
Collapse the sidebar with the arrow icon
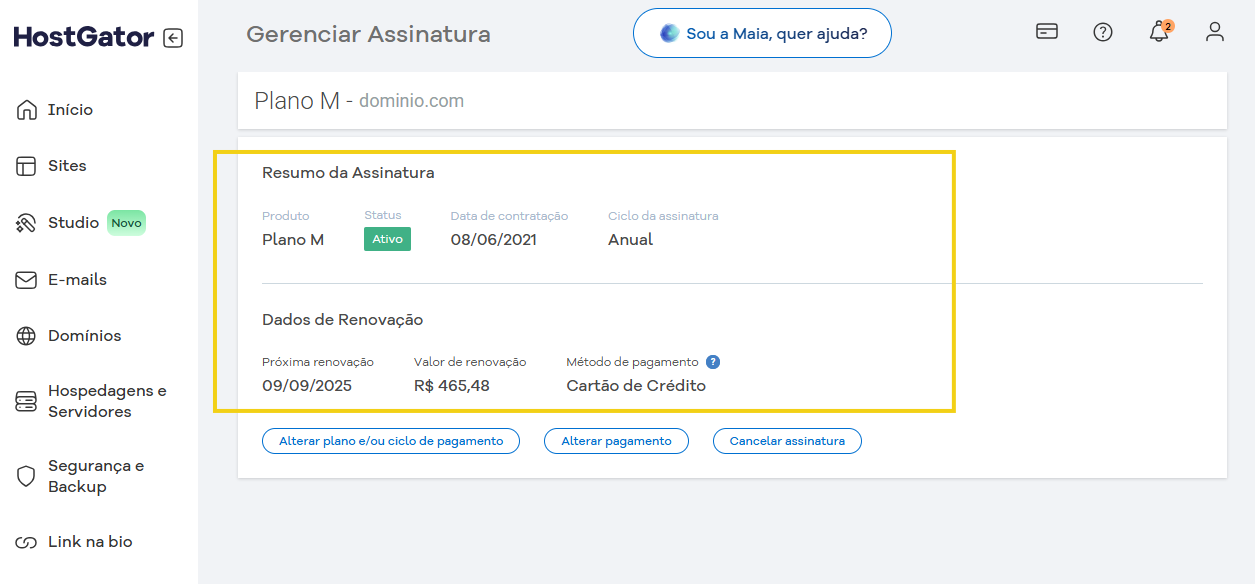[x=173, y=38]
